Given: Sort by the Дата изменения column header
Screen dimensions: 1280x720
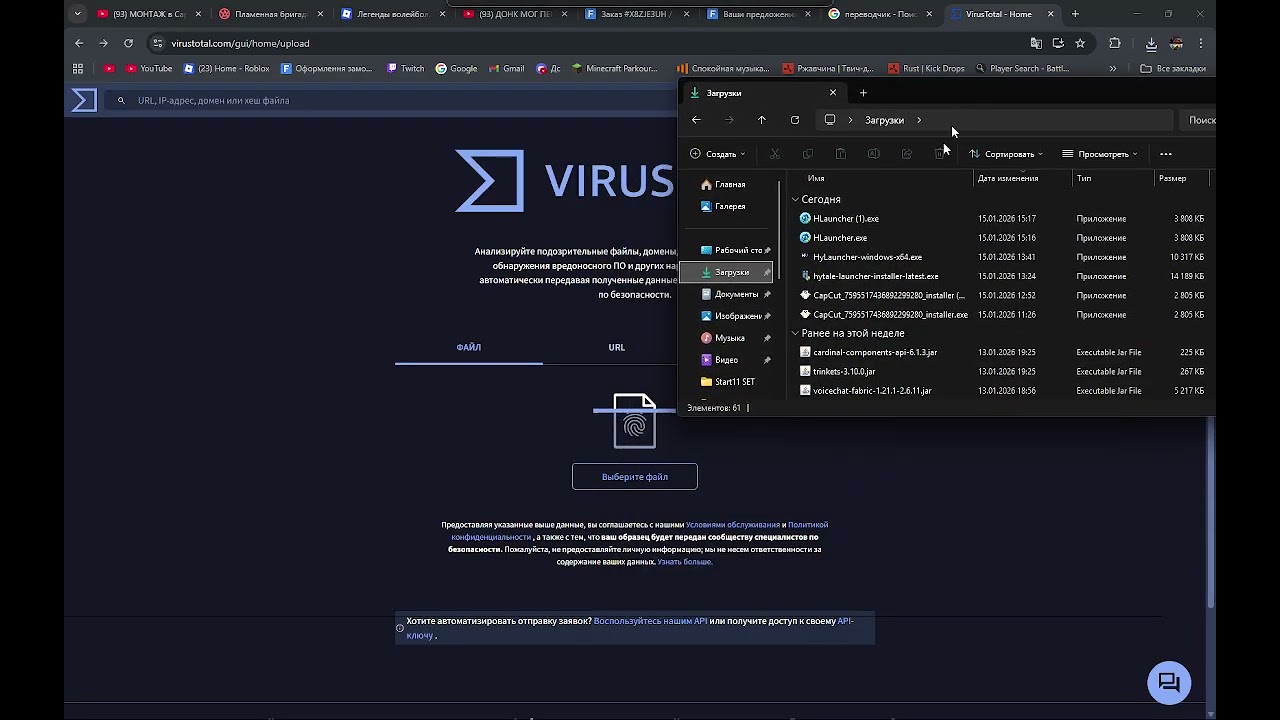Looking at the screenshot, I should coord(1022,178).
